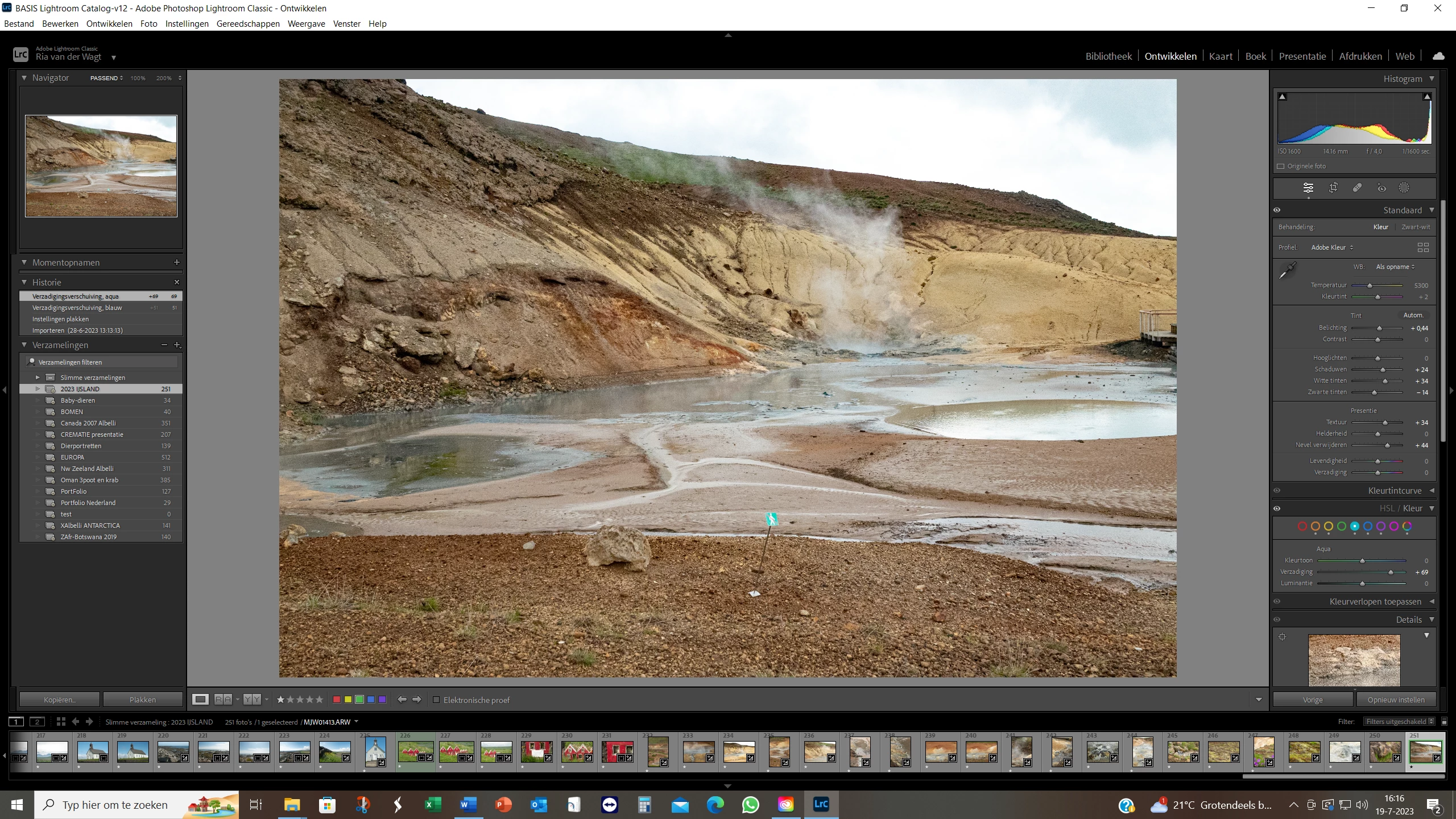This screenshot has height=819, width=1456.
Task: Switch to before/after YY view
Action: 252,700
